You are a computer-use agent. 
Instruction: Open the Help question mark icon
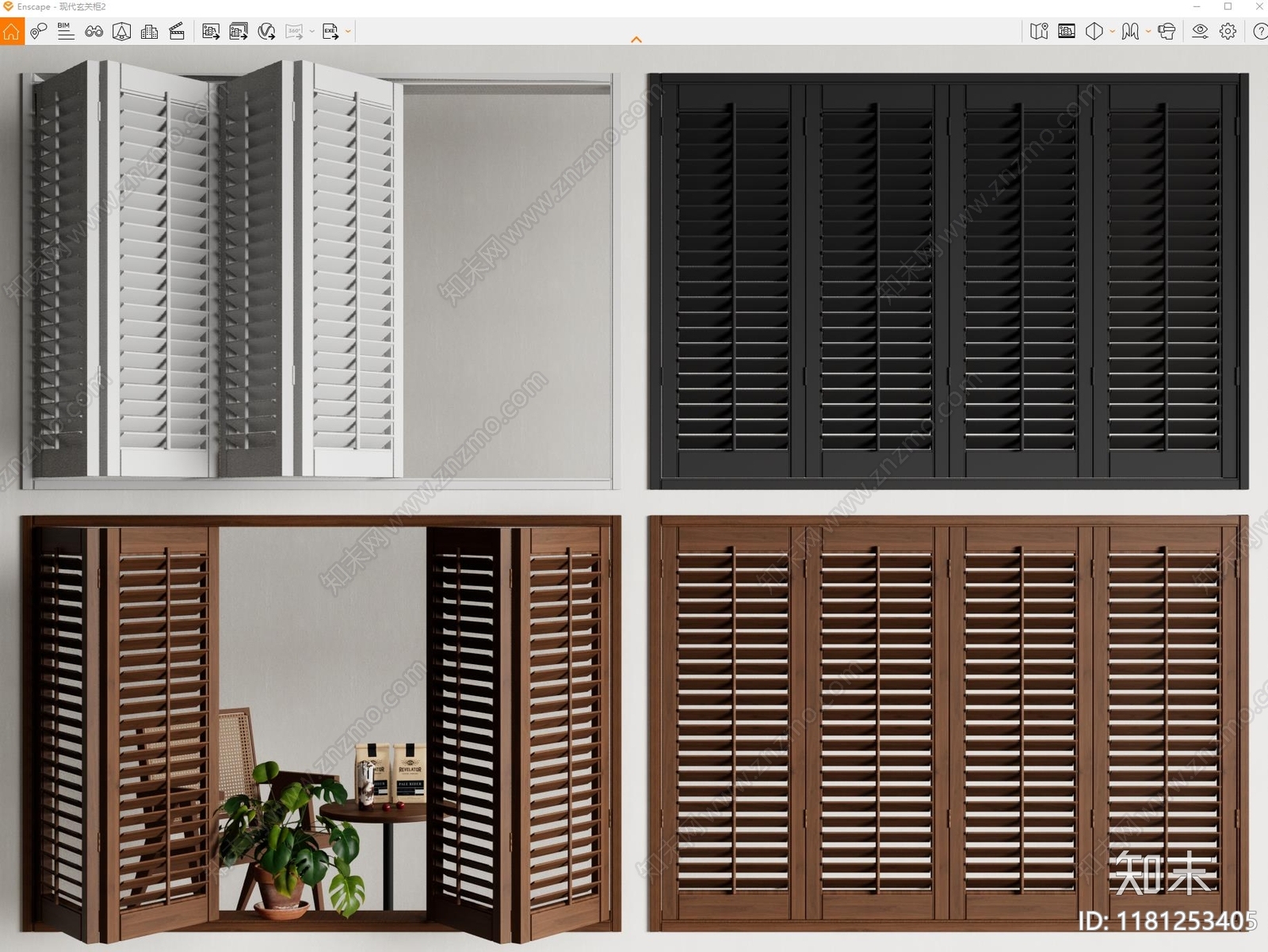[x=1259, y=32]
